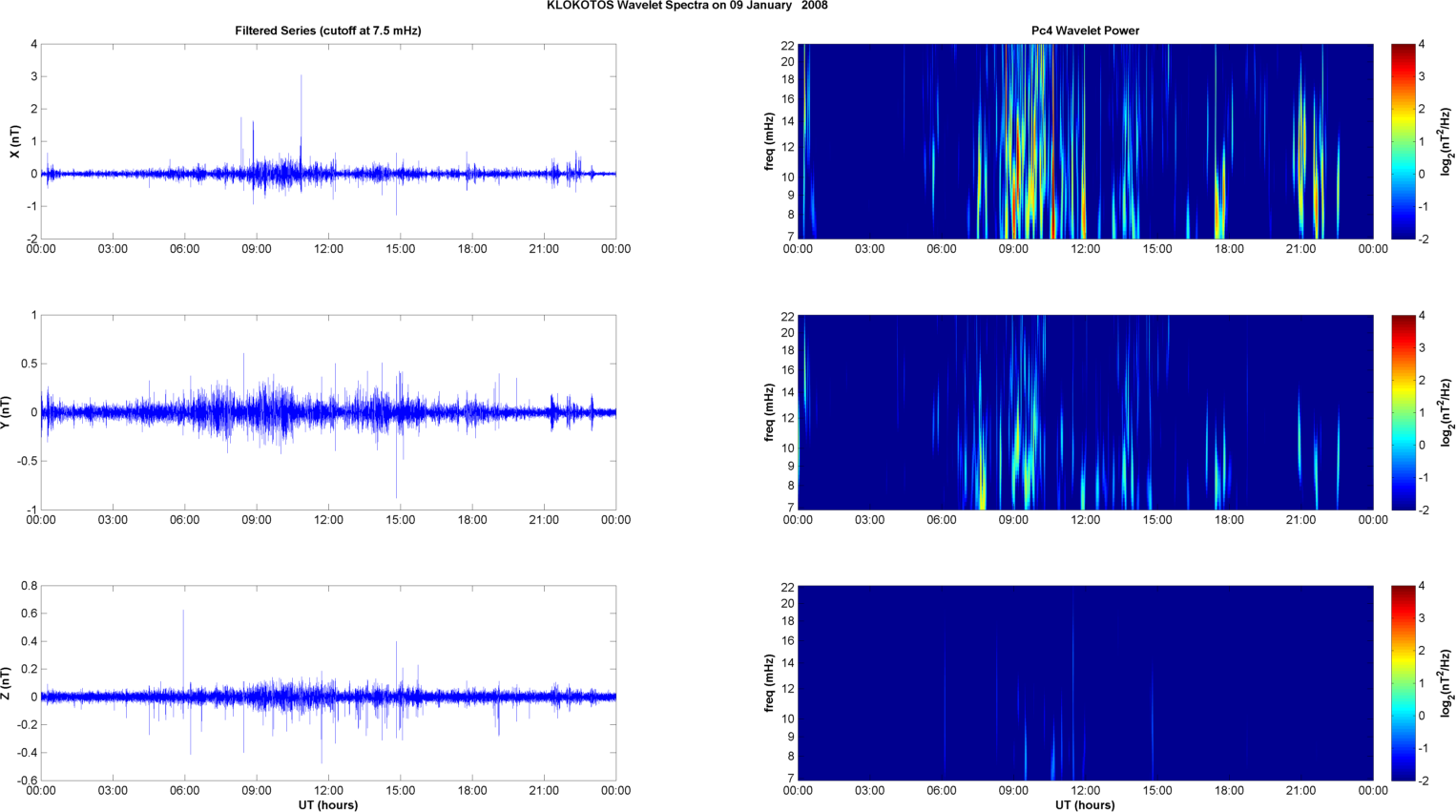
Task: Select "UT (hours)" label under the bottom wavelet panel
Action: (1085, 804)
